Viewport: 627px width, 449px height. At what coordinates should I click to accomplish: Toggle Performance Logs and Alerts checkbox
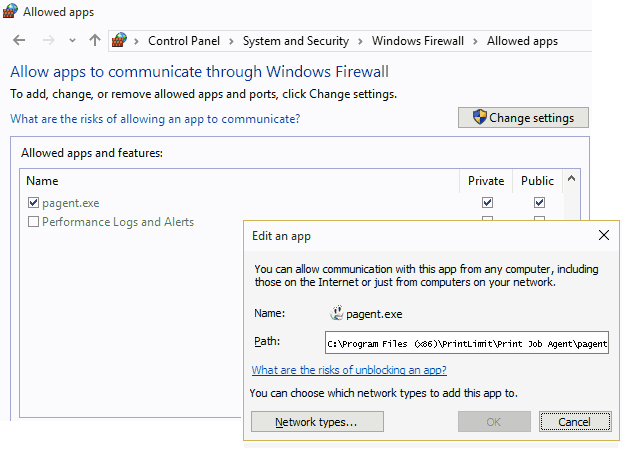(x=33, y=222)
